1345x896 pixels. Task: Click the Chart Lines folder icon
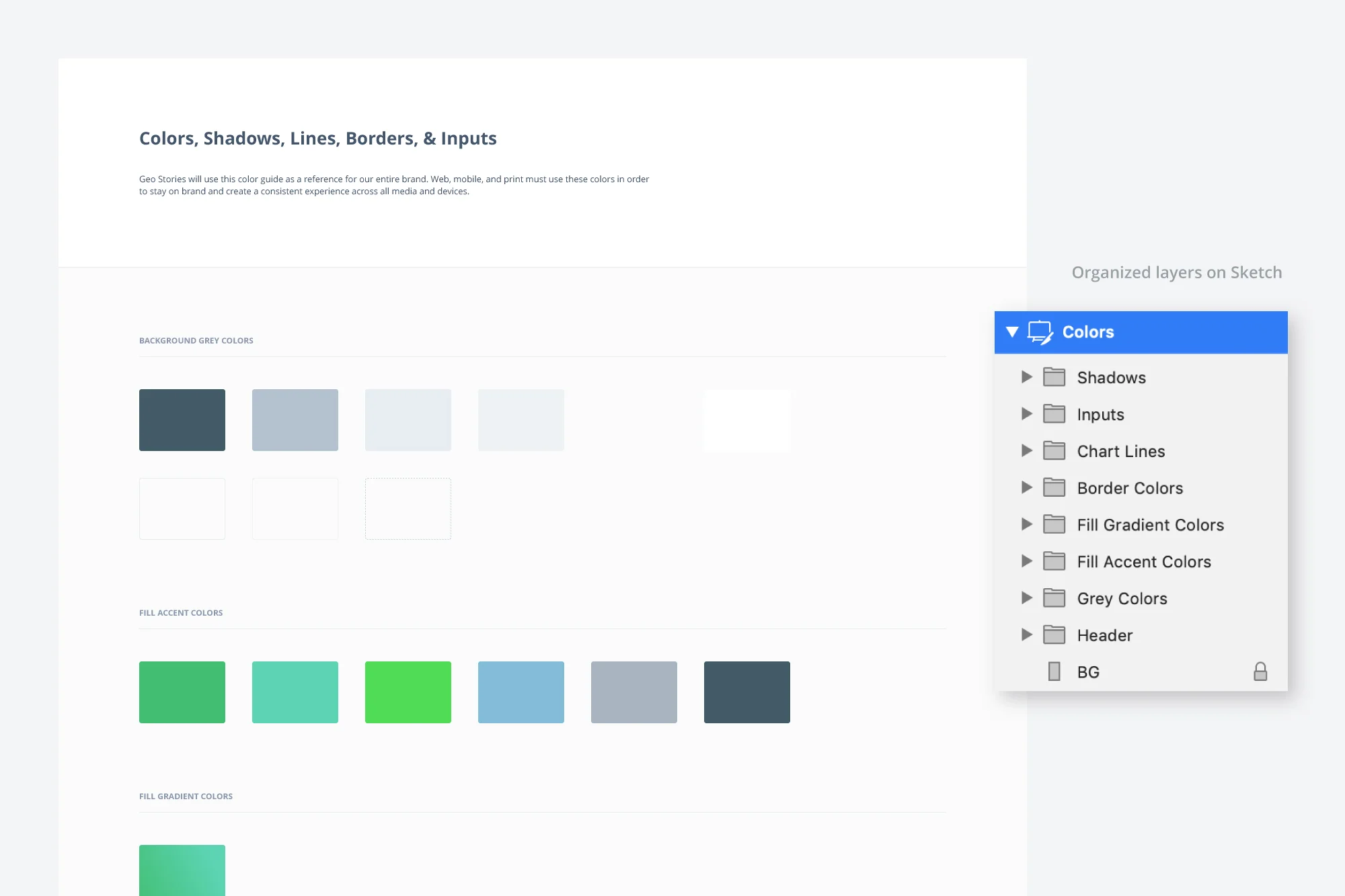[x=1054, y=451]
